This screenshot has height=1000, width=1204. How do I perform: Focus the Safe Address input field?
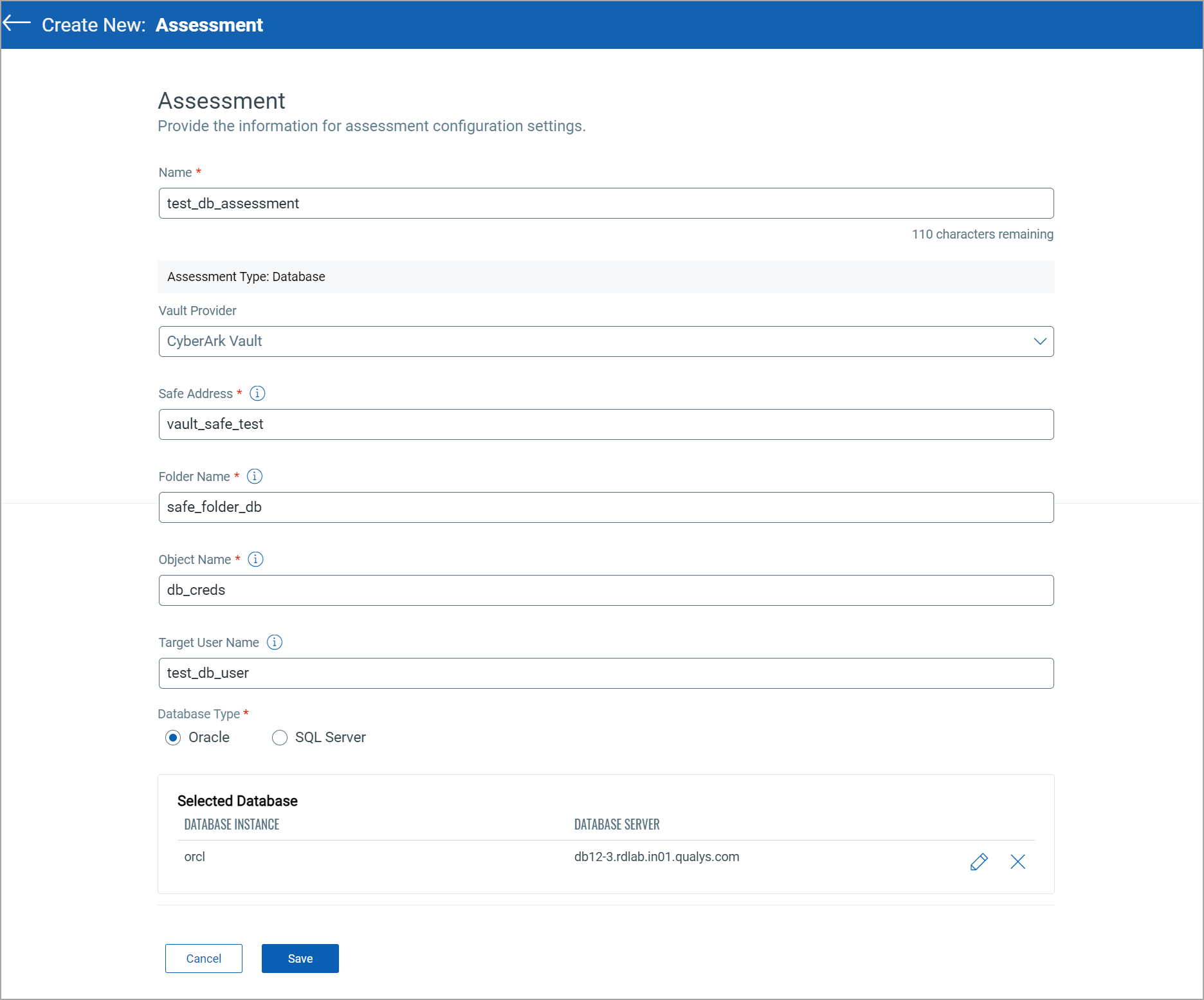pos(606,424)
